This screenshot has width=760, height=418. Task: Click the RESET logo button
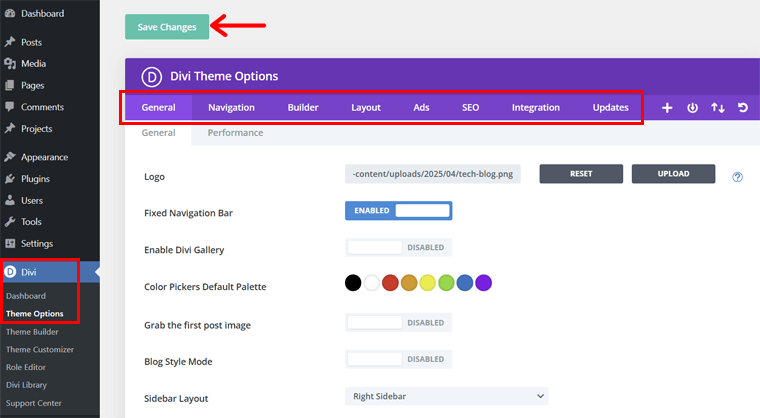point(581,174)
